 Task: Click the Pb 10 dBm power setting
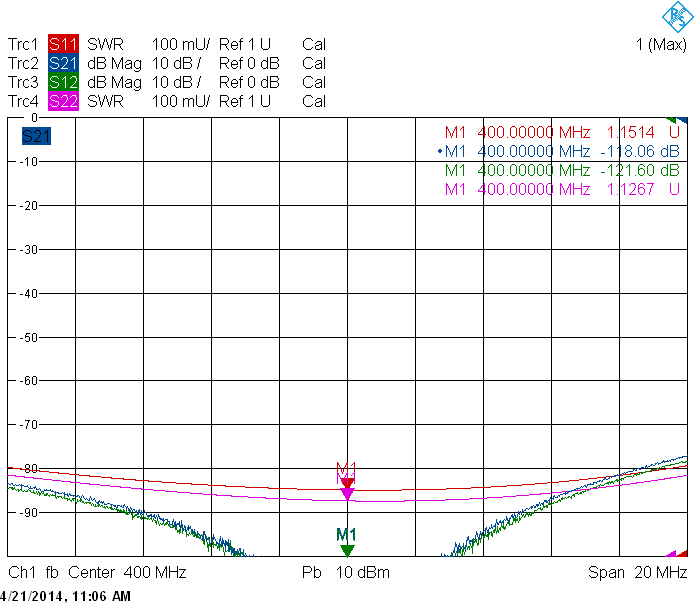(346, 572)
